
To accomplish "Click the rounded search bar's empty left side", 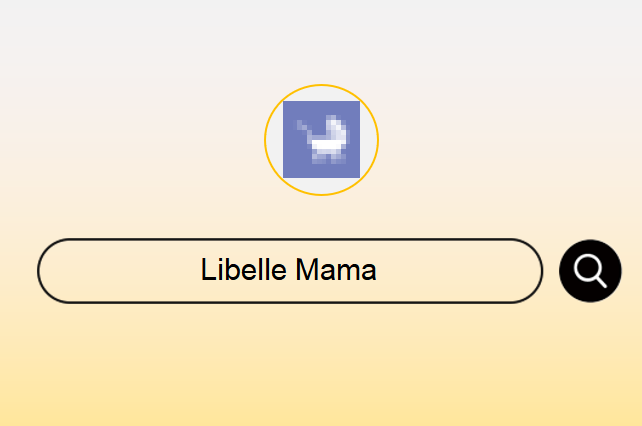I will pyautogui.click(x=119, y=271).
